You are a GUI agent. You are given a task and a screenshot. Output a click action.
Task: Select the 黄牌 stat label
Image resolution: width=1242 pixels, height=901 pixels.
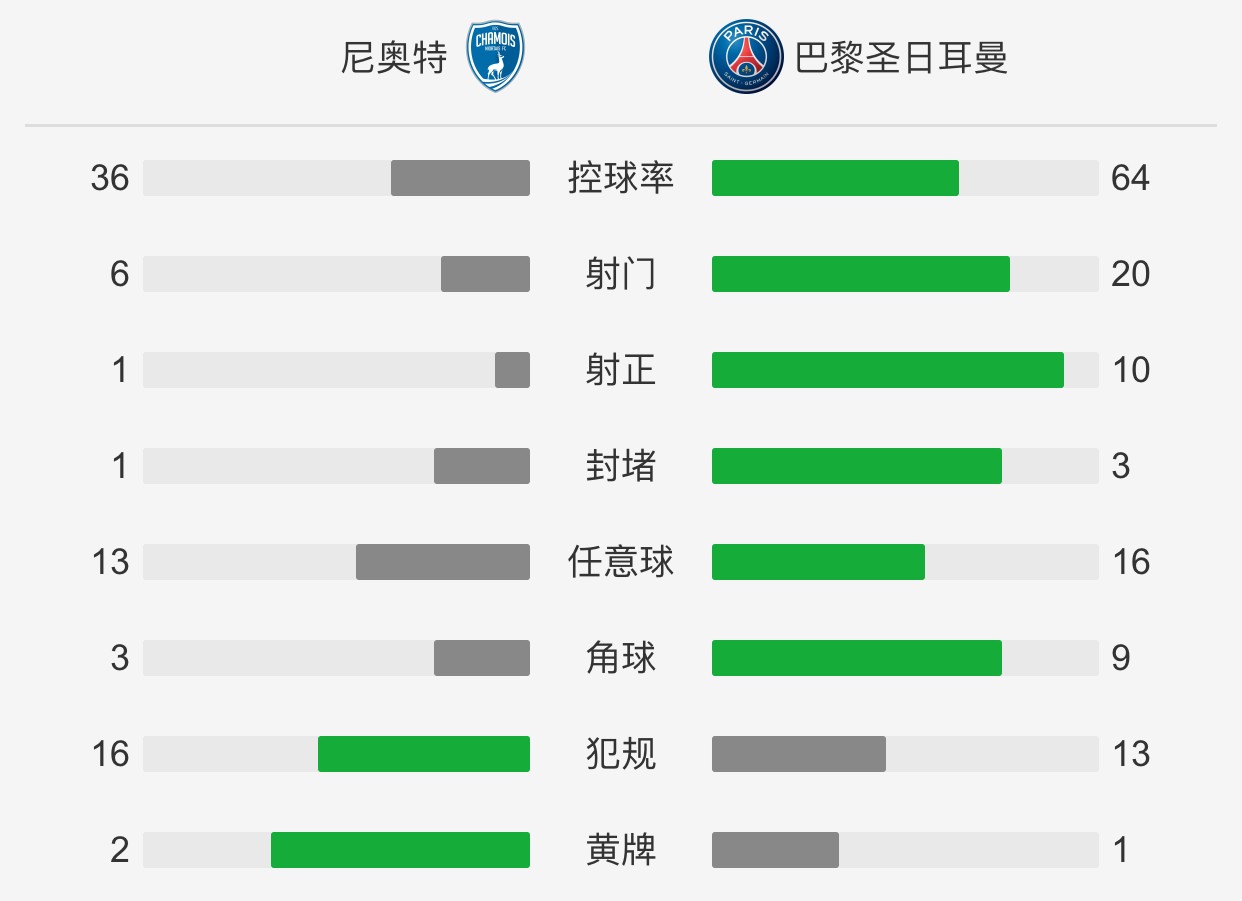coord(621,850)
